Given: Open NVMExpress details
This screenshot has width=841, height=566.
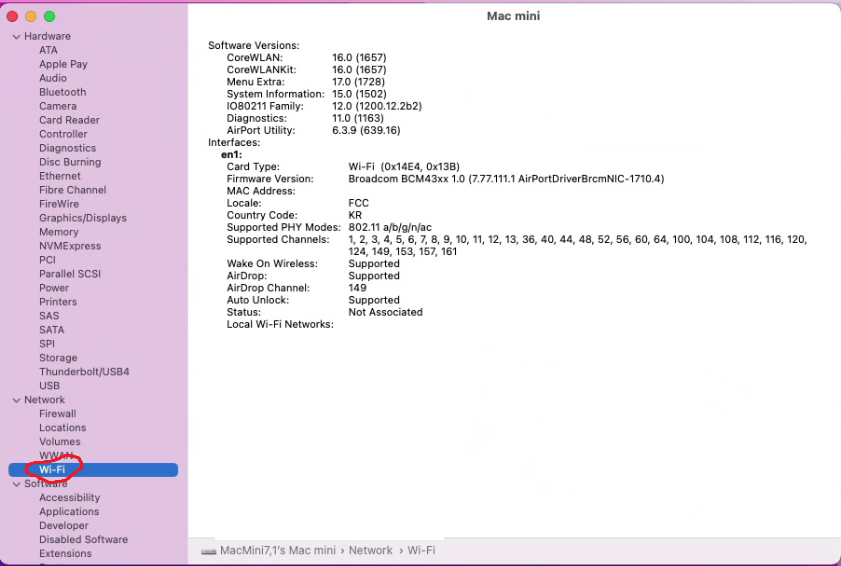Looking at the screenshot, I should (70, 246).
